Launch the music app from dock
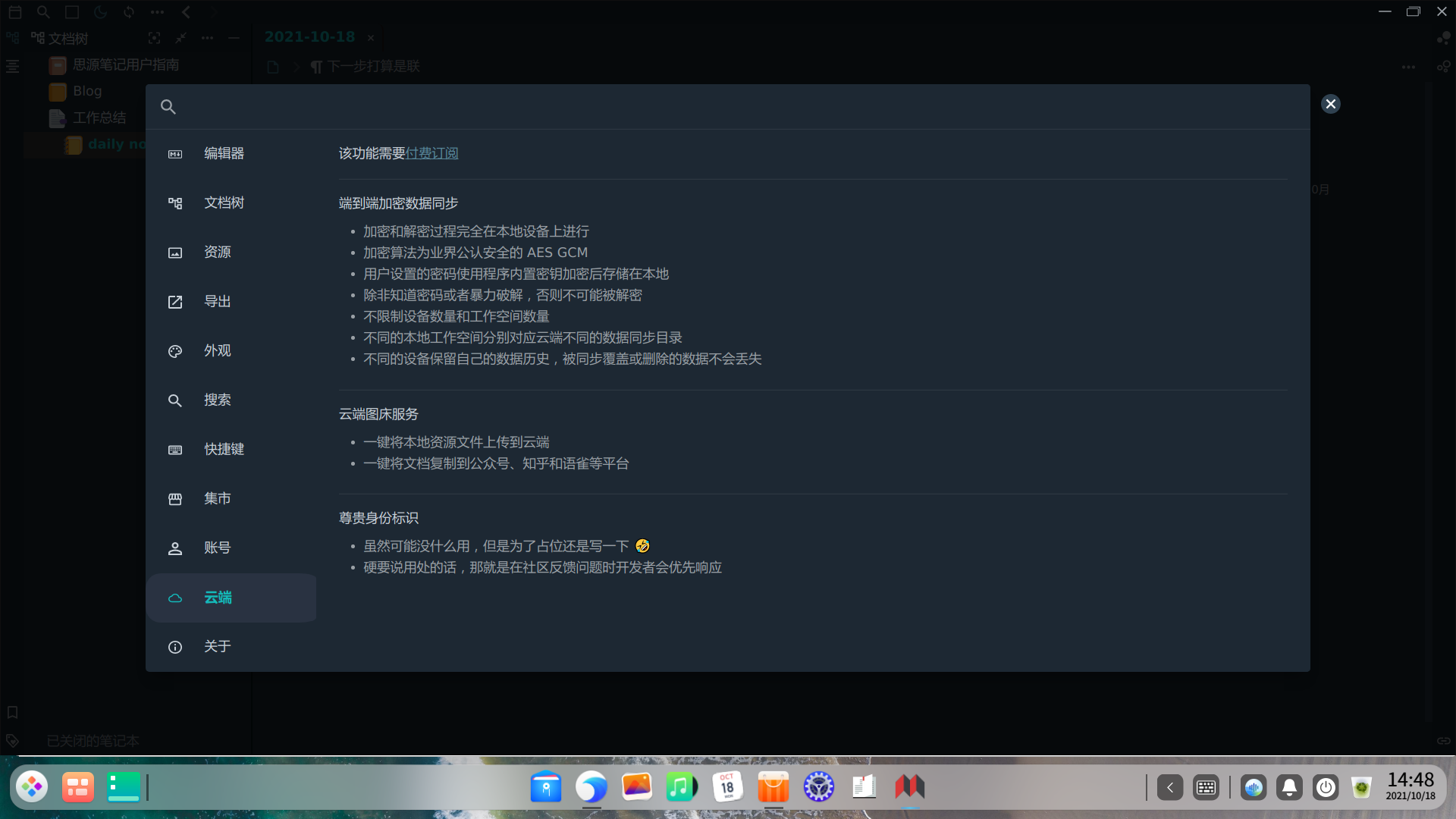 [x=682, y=786]
